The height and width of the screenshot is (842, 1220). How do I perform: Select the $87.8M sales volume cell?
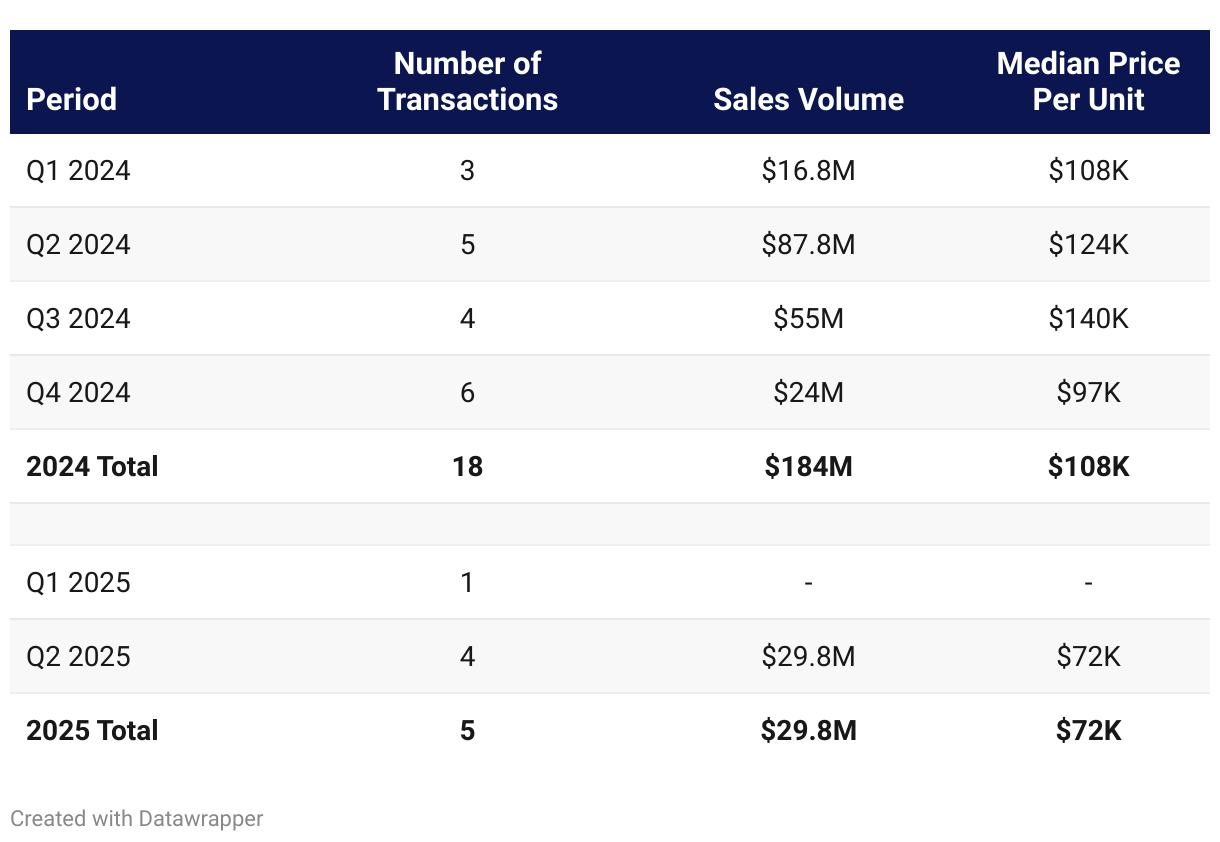pos(808,245)
